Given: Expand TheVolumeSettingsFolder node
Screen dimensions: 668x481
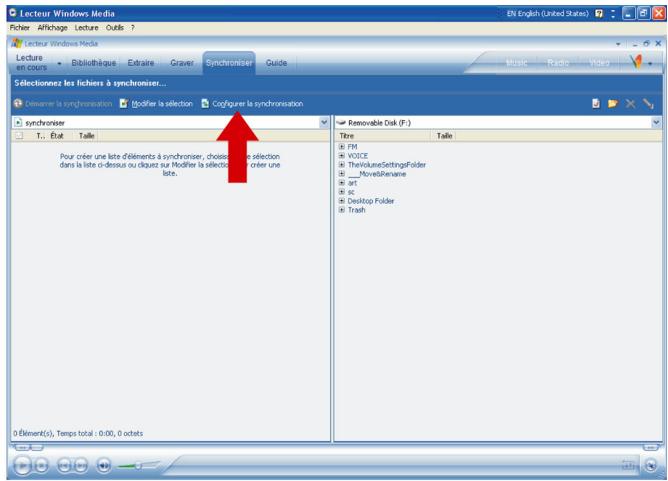Looking at the screenshot, I should click(x=342, y=164).
